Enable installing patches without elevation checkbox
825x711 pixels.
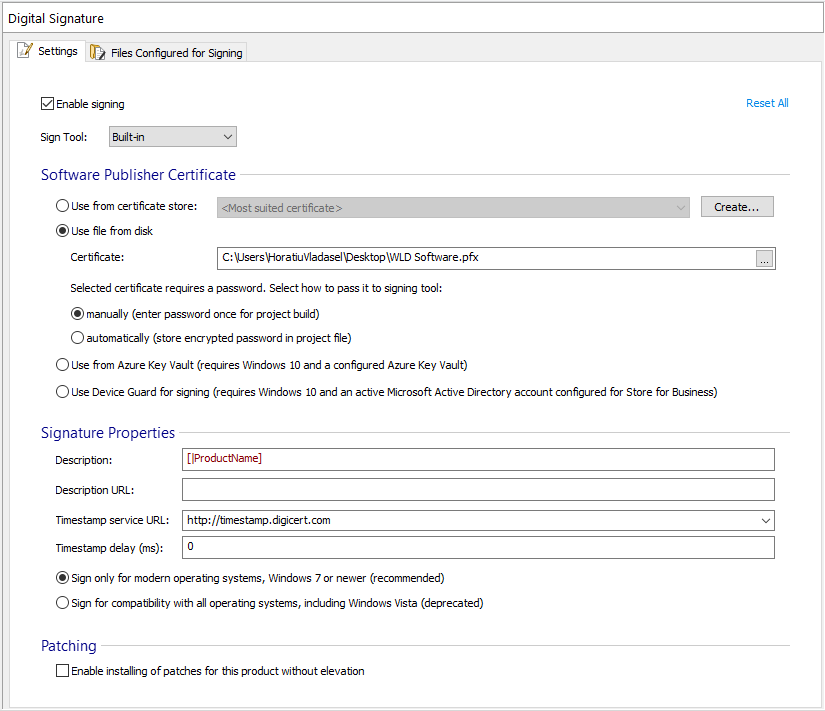coord(62,670)
